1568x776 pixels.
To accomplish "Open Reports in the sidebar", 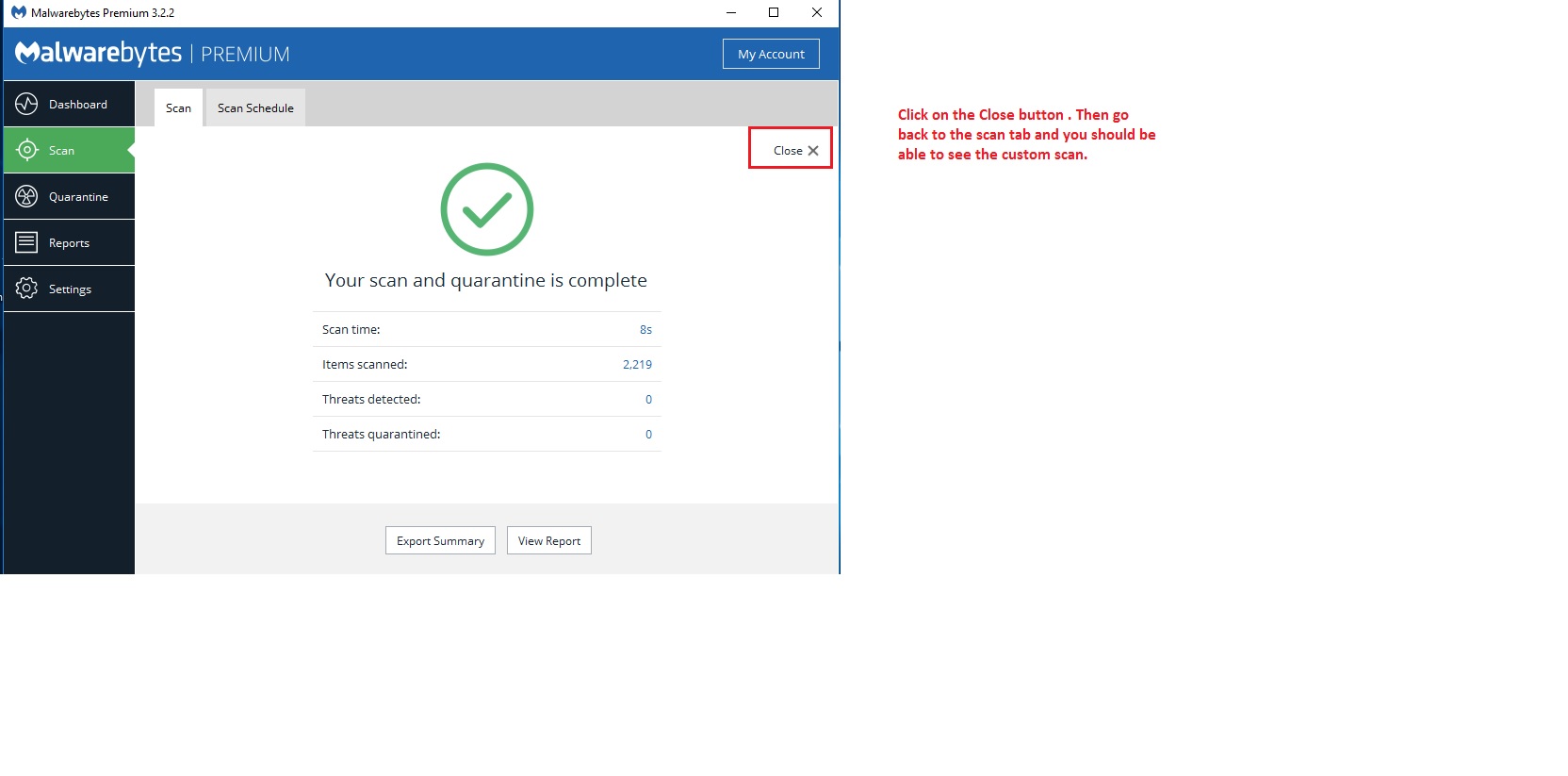I will [x=69, y=242].
